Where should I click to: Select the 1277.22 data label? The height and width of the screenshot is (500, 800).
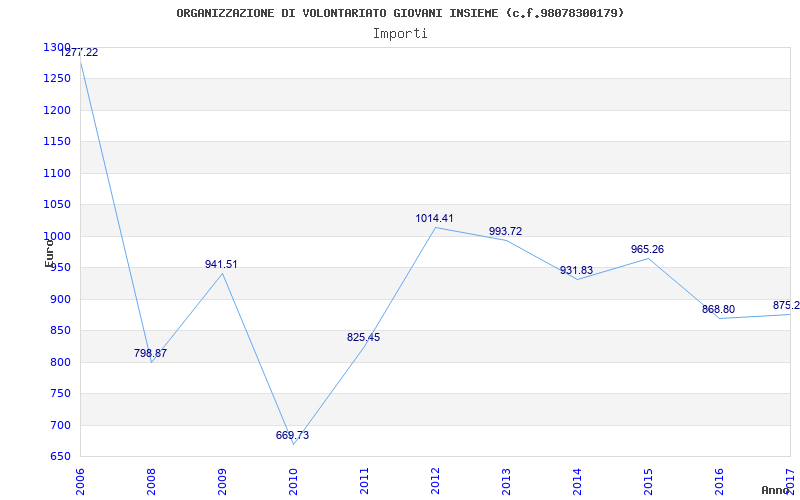coord(79,53)
